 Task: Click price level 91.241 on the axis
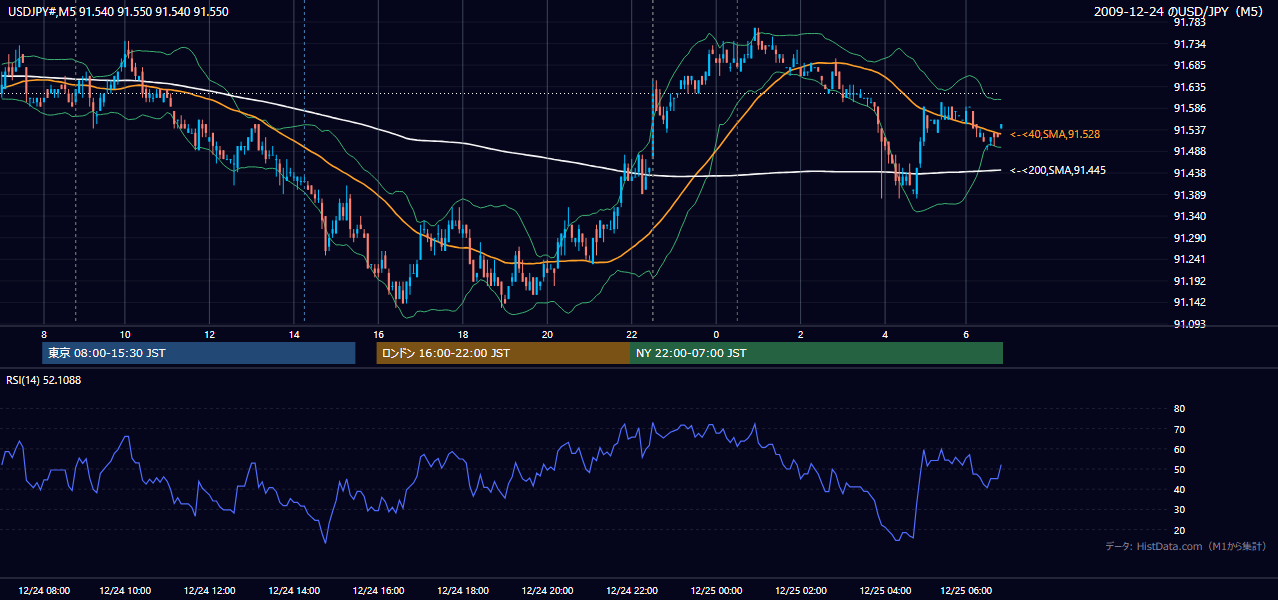[1189, 259]
